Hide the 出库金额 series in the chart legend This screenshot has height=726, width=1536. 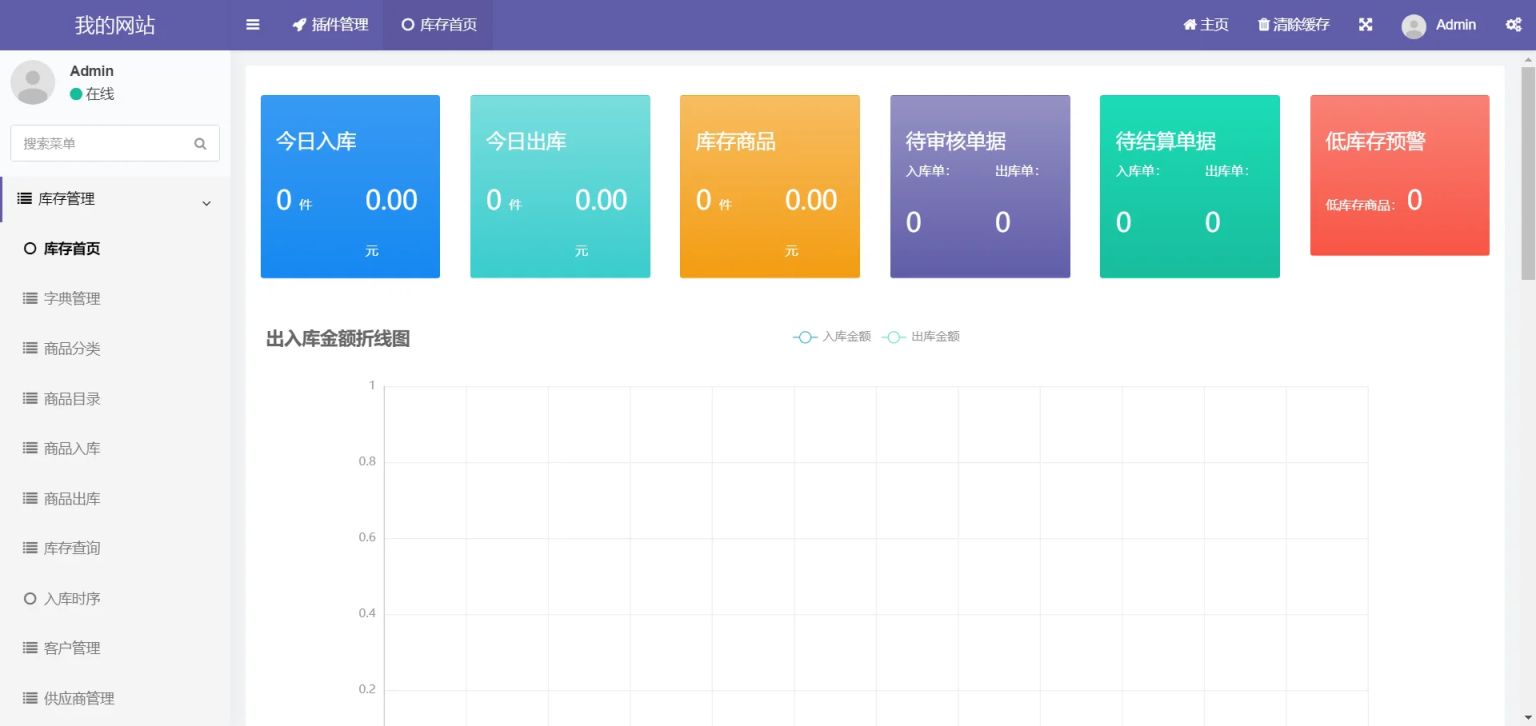tap(921, 337)
